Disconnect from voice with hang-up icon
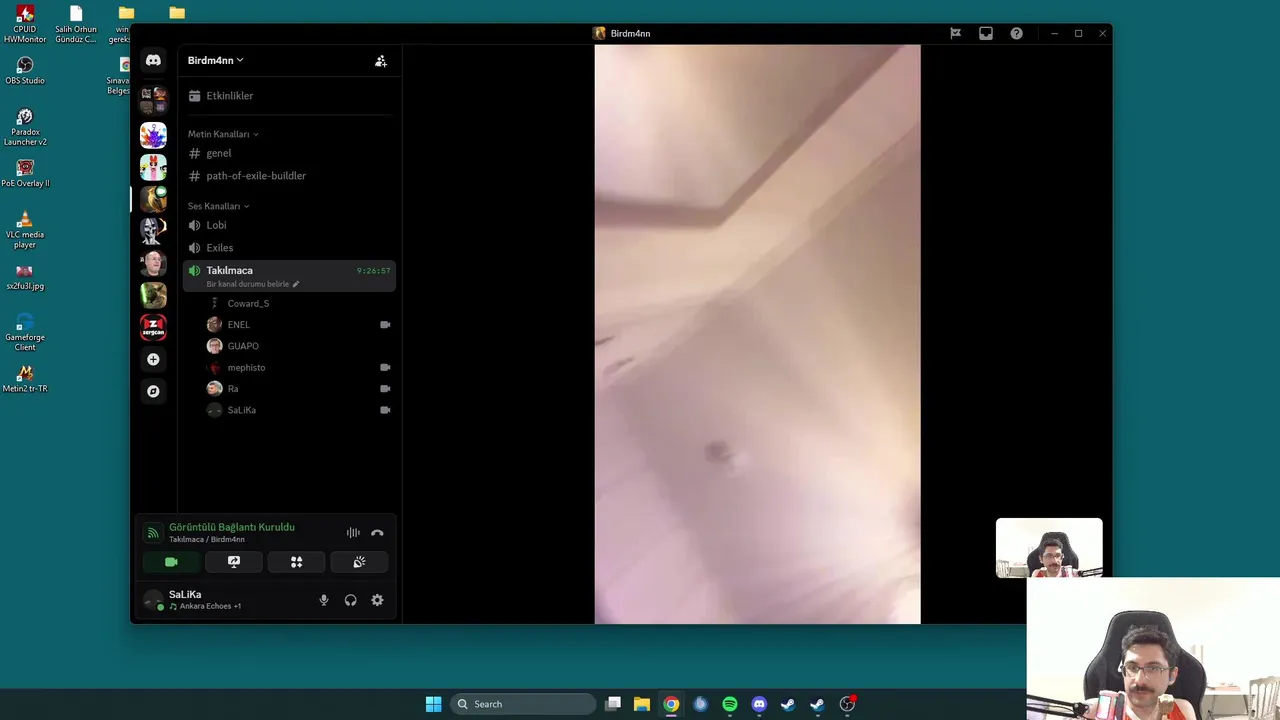The width and height of the screenshot is (1280, 720). pos(377,533)
